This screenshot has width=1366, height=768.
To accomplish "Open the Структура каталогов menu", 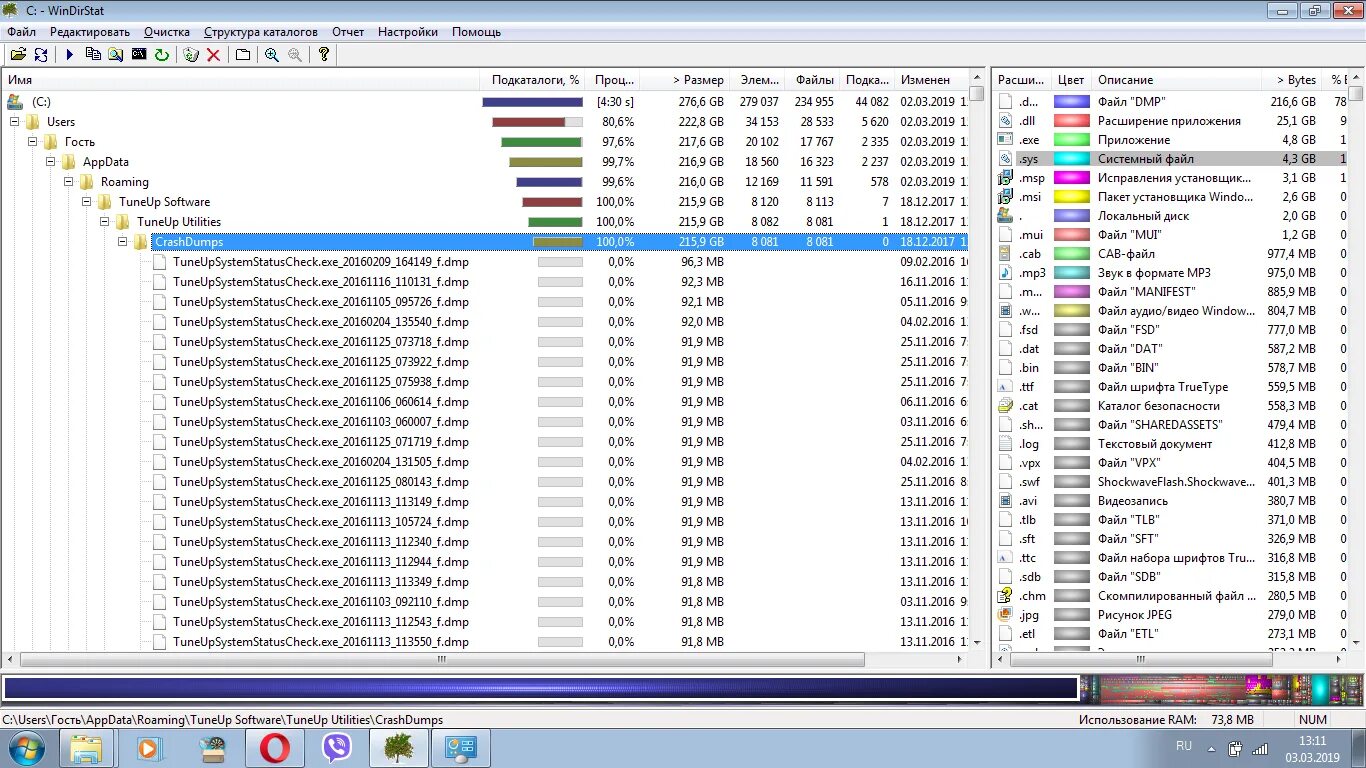I will point(260,32).
